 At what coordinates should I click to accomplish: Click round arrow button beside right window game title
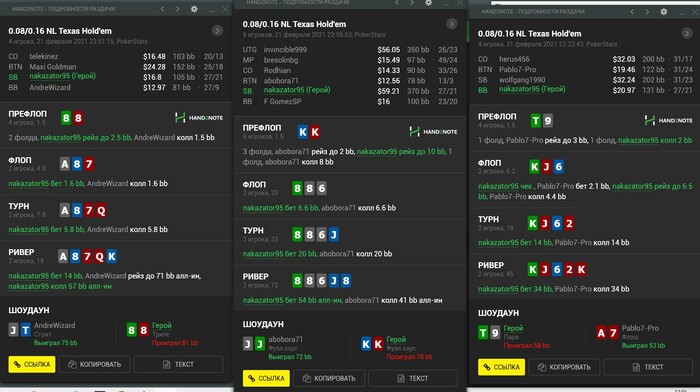[687, 33]
